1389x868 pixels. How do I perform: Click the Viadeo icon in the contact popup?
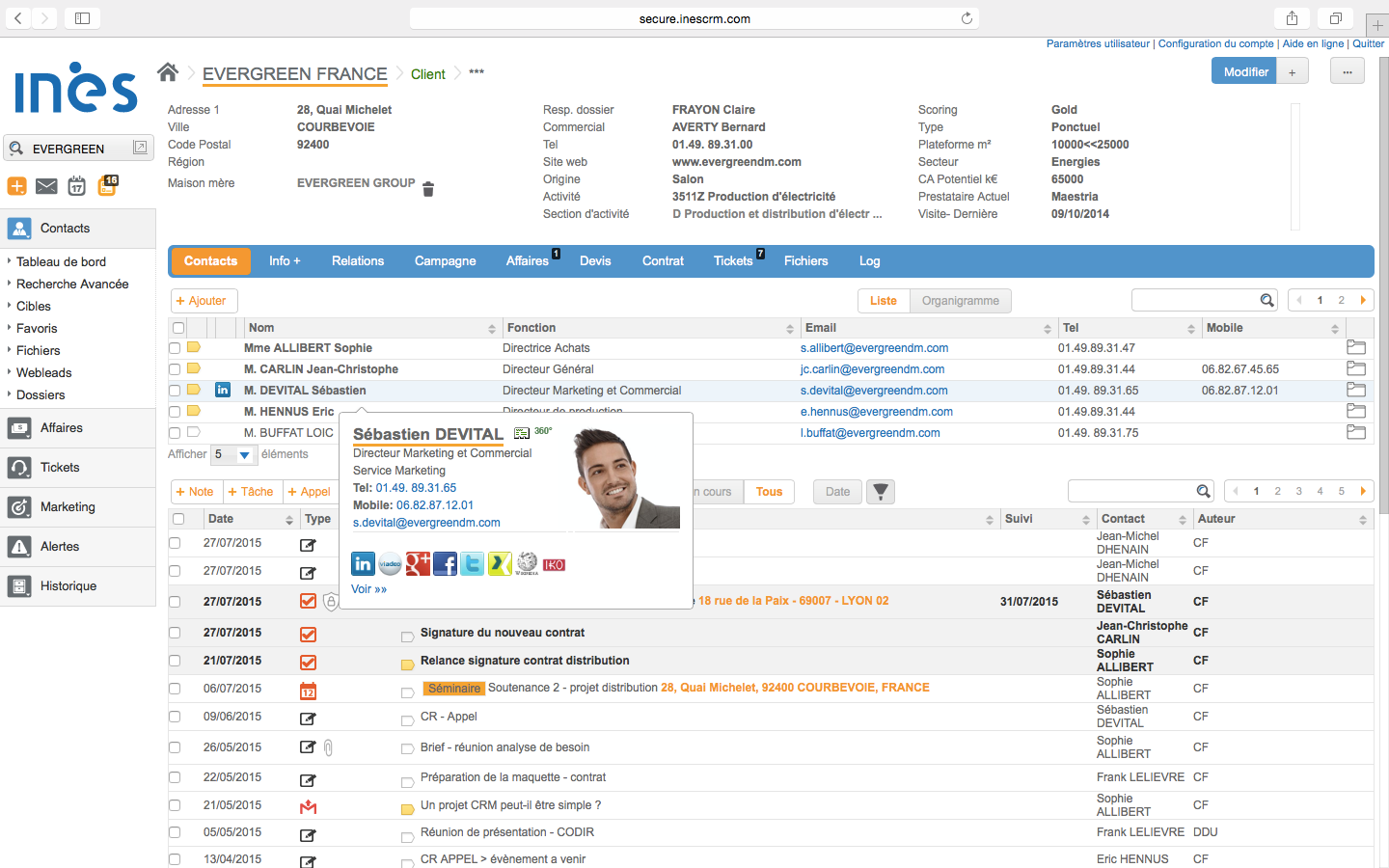point(390,562)
